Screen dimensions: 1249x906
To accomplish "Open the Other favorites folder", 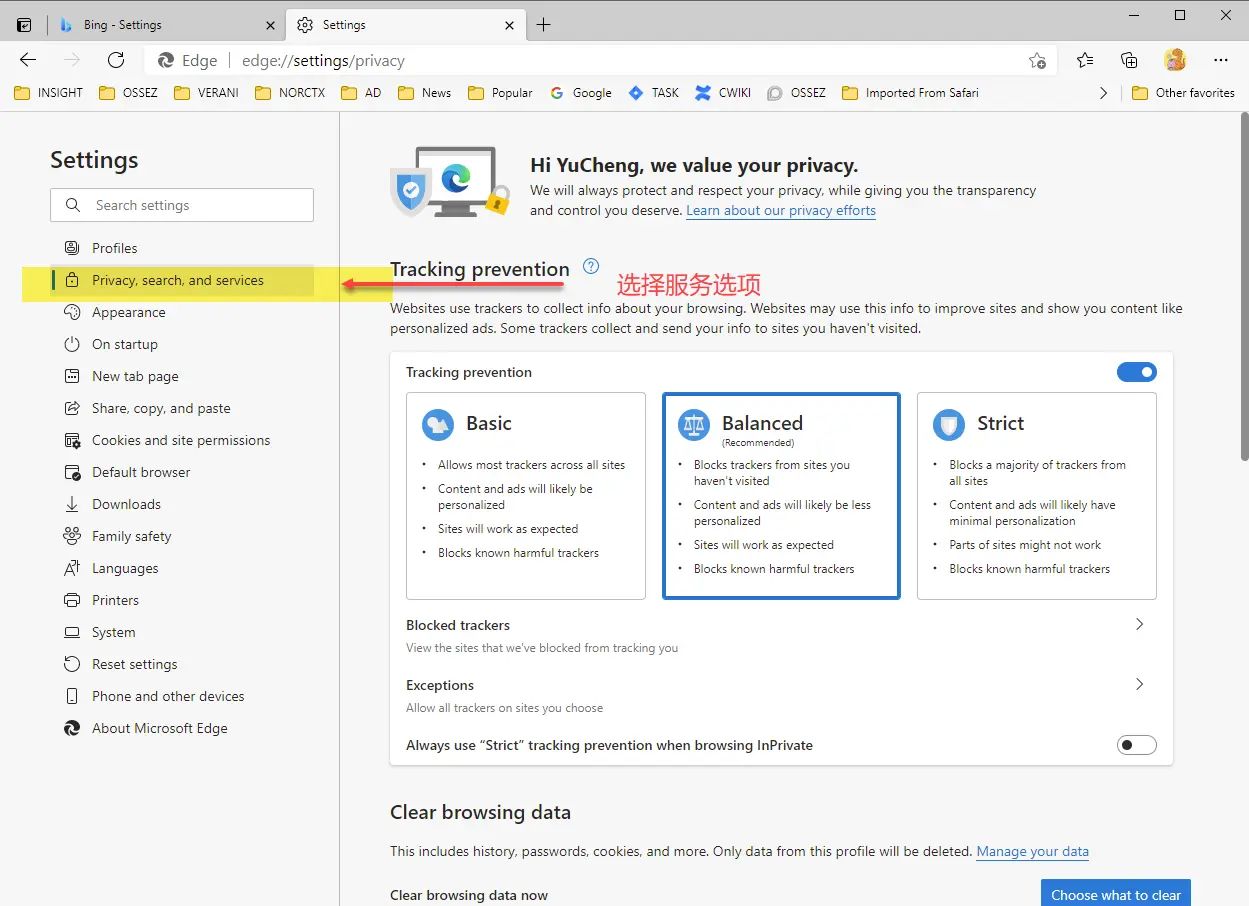I will pyautogui.click(x=1183, y=93).
